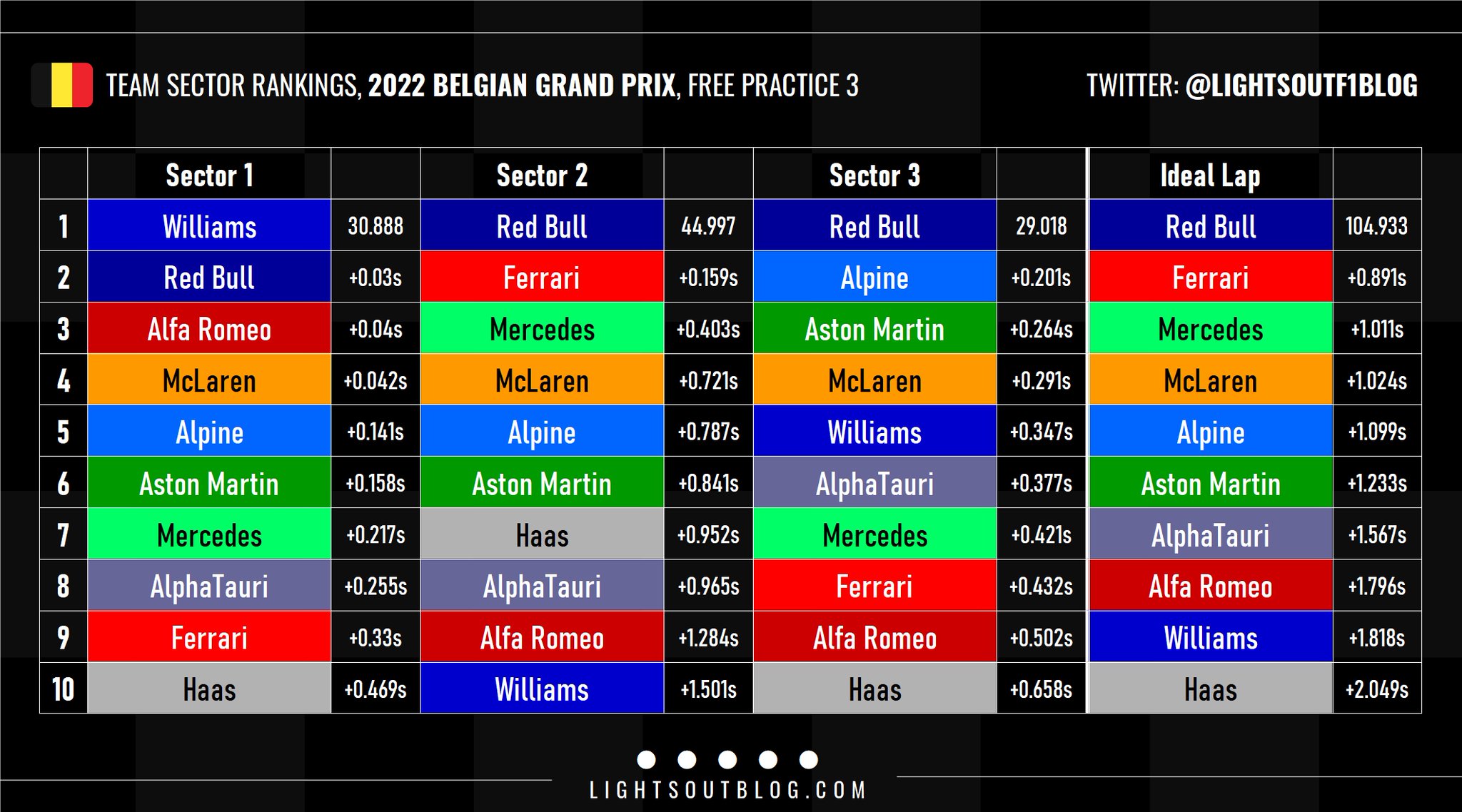Select the middle pagination dot at bottom
The height and width of the screenshot is (812, 1462).
click(727, 759)
